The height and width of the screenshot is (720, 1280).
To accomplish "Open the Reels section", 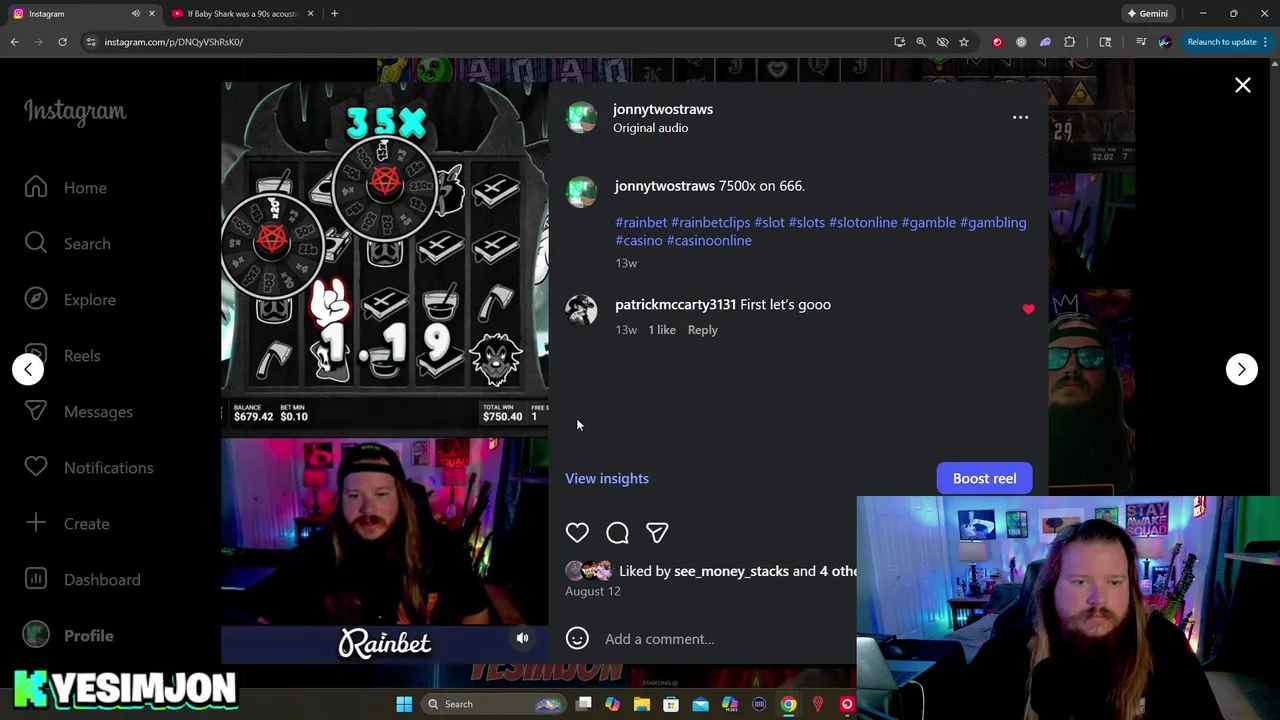I will (63, 356).
